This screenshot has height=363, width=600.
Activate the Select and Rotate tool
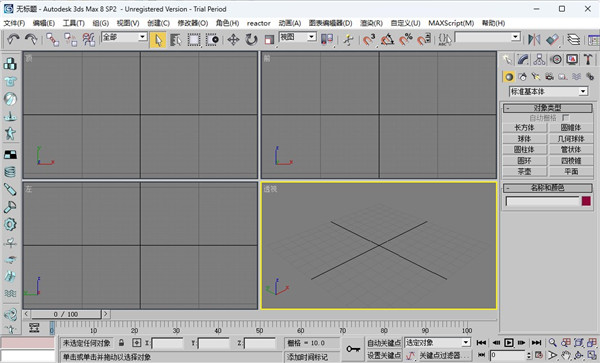(x=251, y=40)
